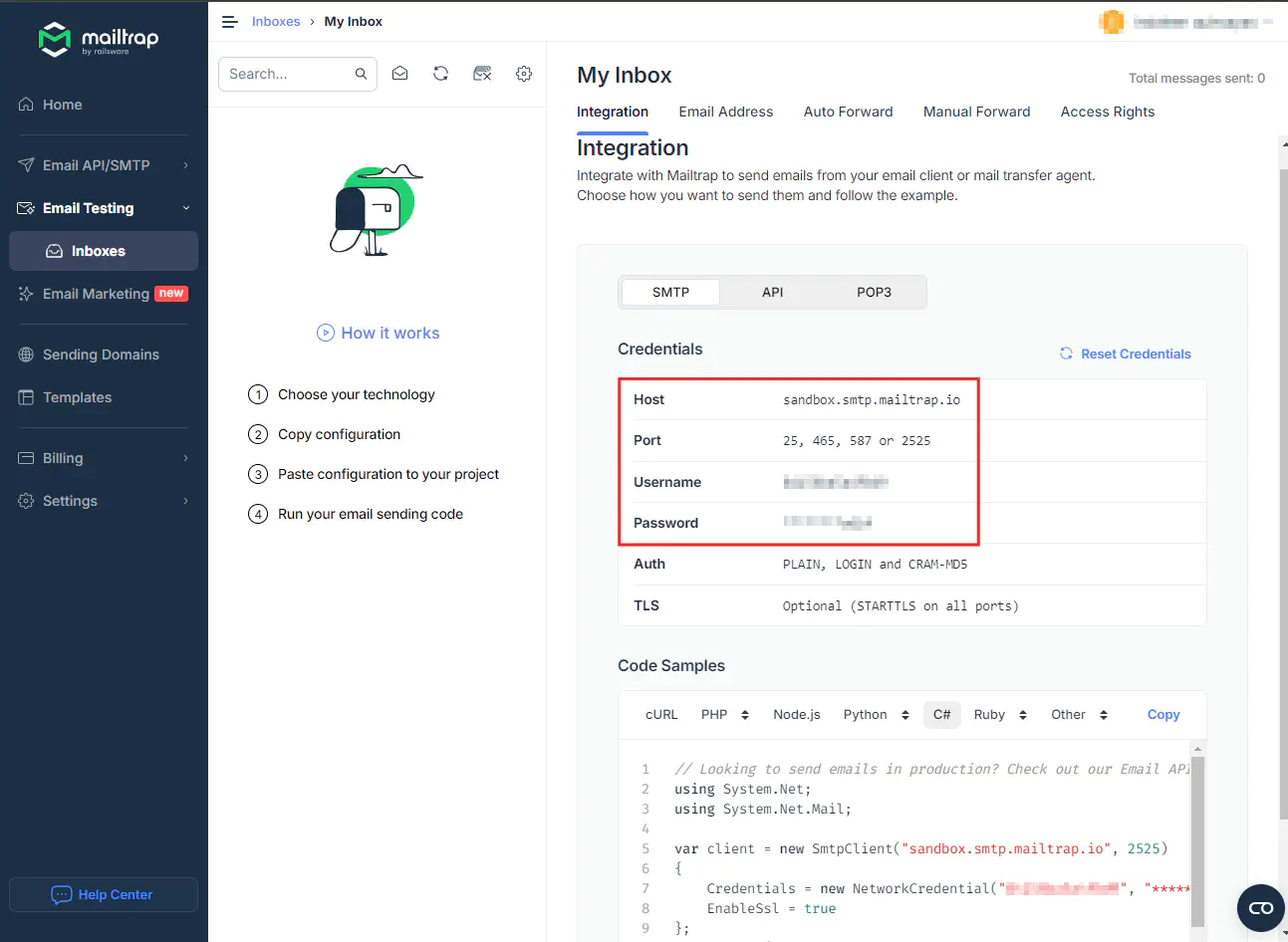The width and height of the screenshot is (1288, 942).
Task: Click the host value sandbox.smtp.mailtrap.io
Action: [872, 399]
